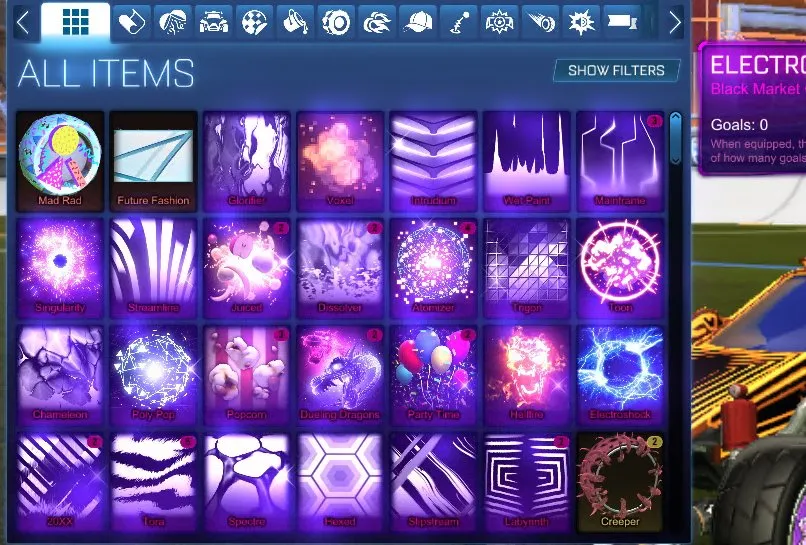
Task: Select the Voxel goal explosion item
Action: pyautogui.click(x=340, y=161)
